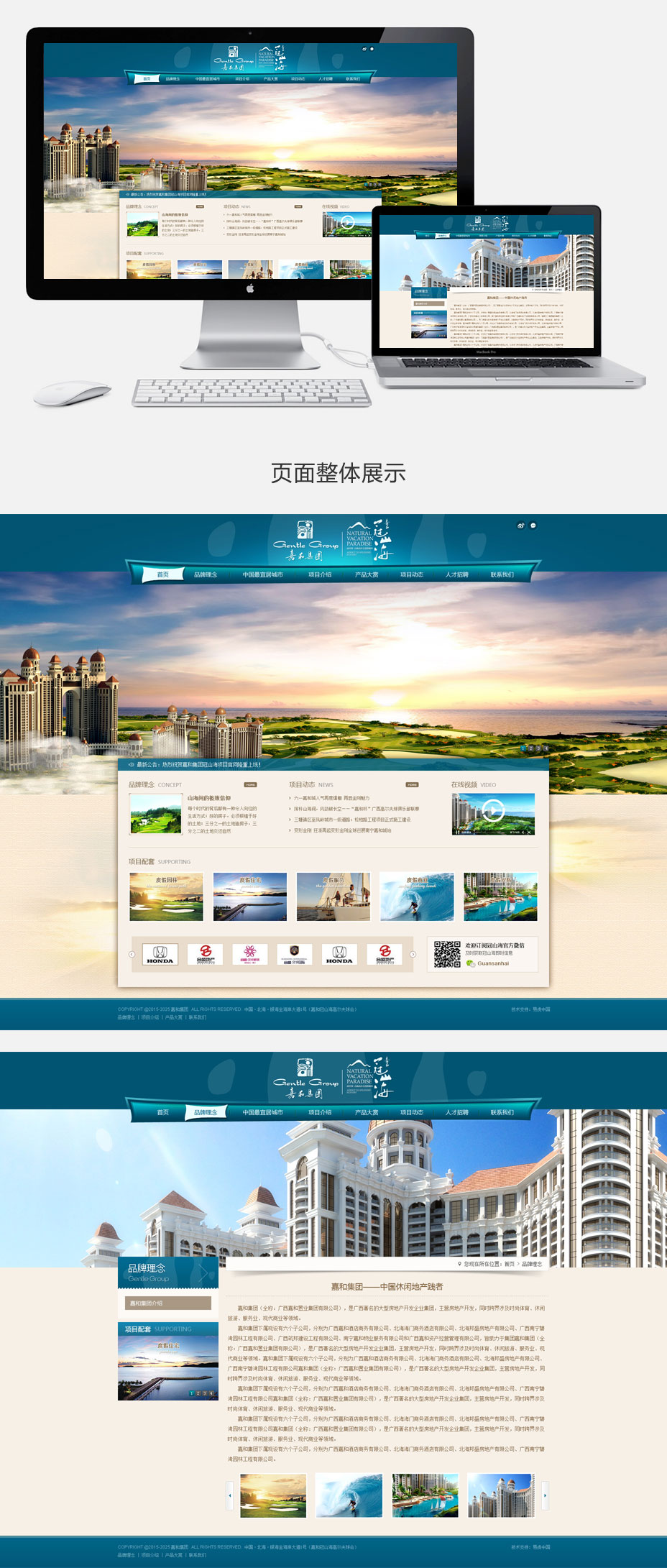Click the play icon on the iMac mockup video
The image size is (667, 1568).
348,222
